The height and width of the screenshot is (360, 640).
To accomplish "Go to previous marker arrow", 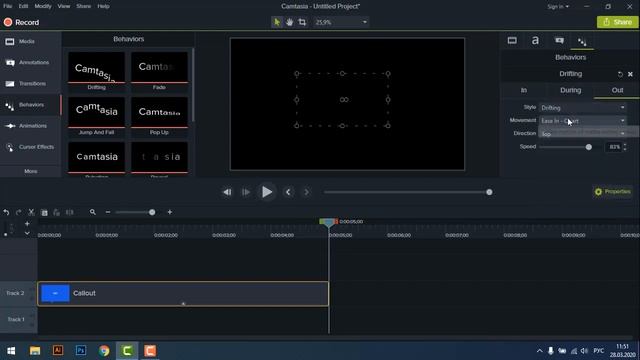I will coord(288,192).
